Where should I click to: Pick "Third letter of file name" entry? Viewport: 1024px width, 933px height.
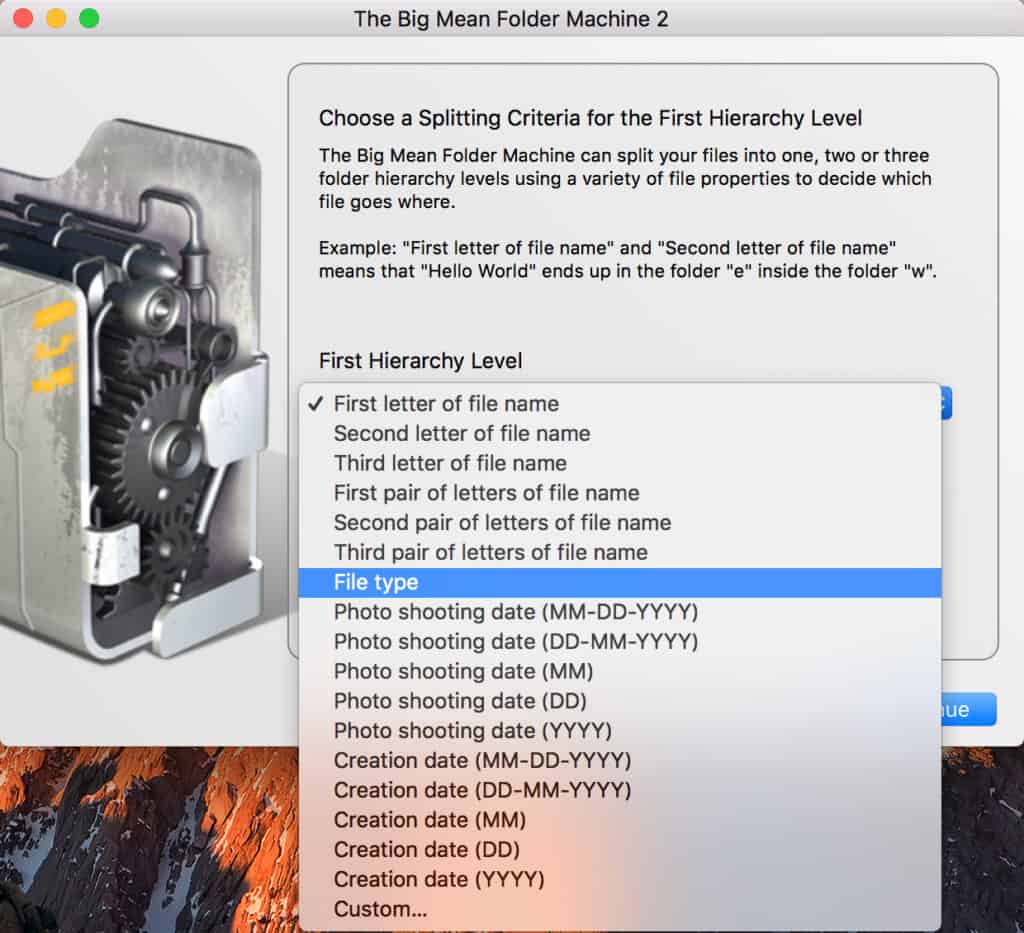[450, 463]
